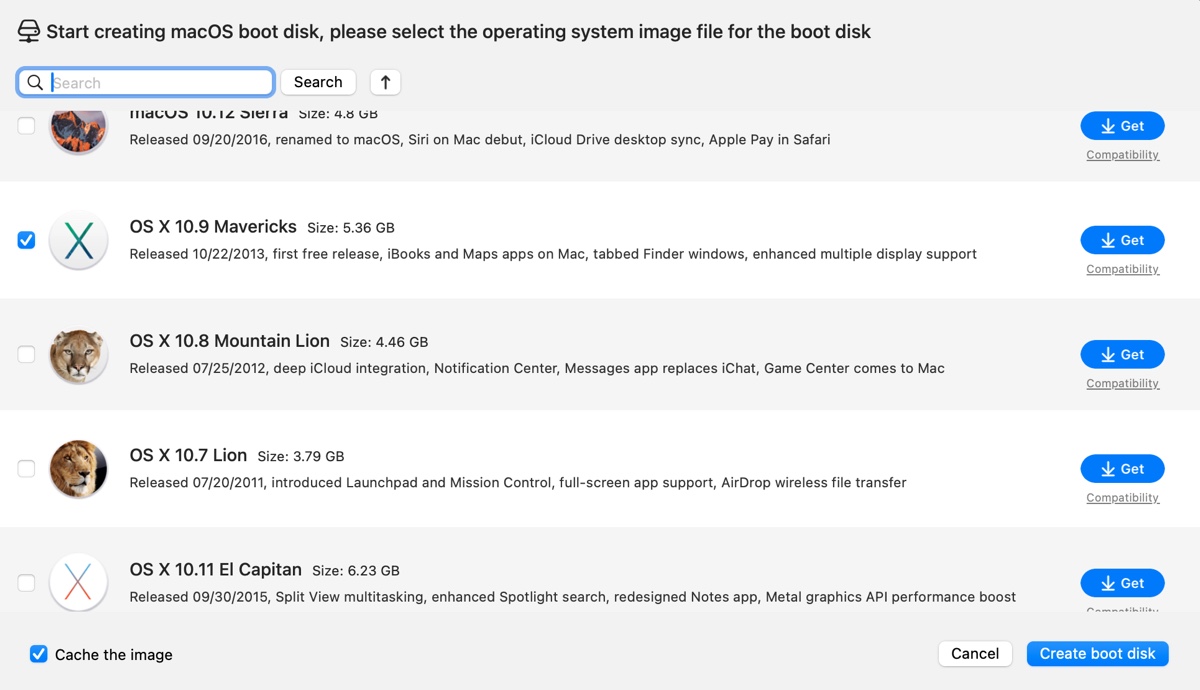Click the Mountain Lion OS icon
Image resolution: width=1200 pixels, height=690 pixels.
click(x=78, y=355)
